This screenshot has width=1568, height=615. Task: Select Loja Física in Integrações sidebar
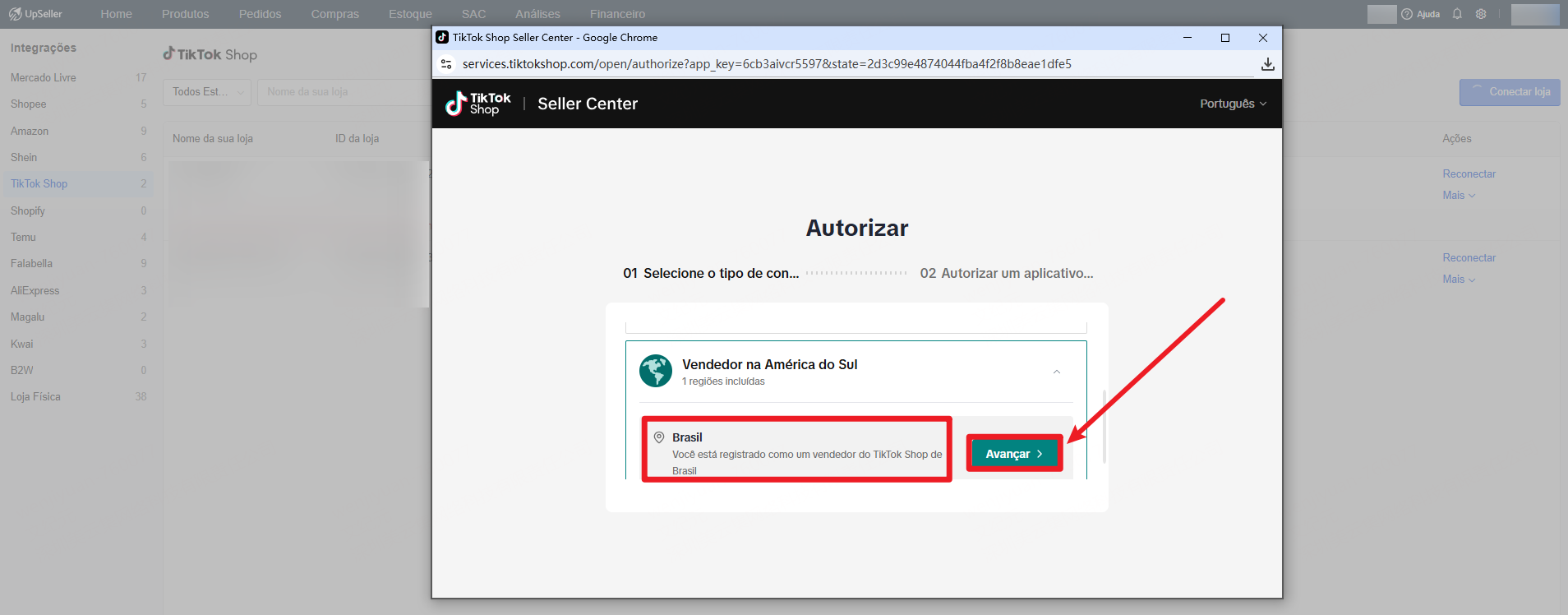(x=77, y=396)
